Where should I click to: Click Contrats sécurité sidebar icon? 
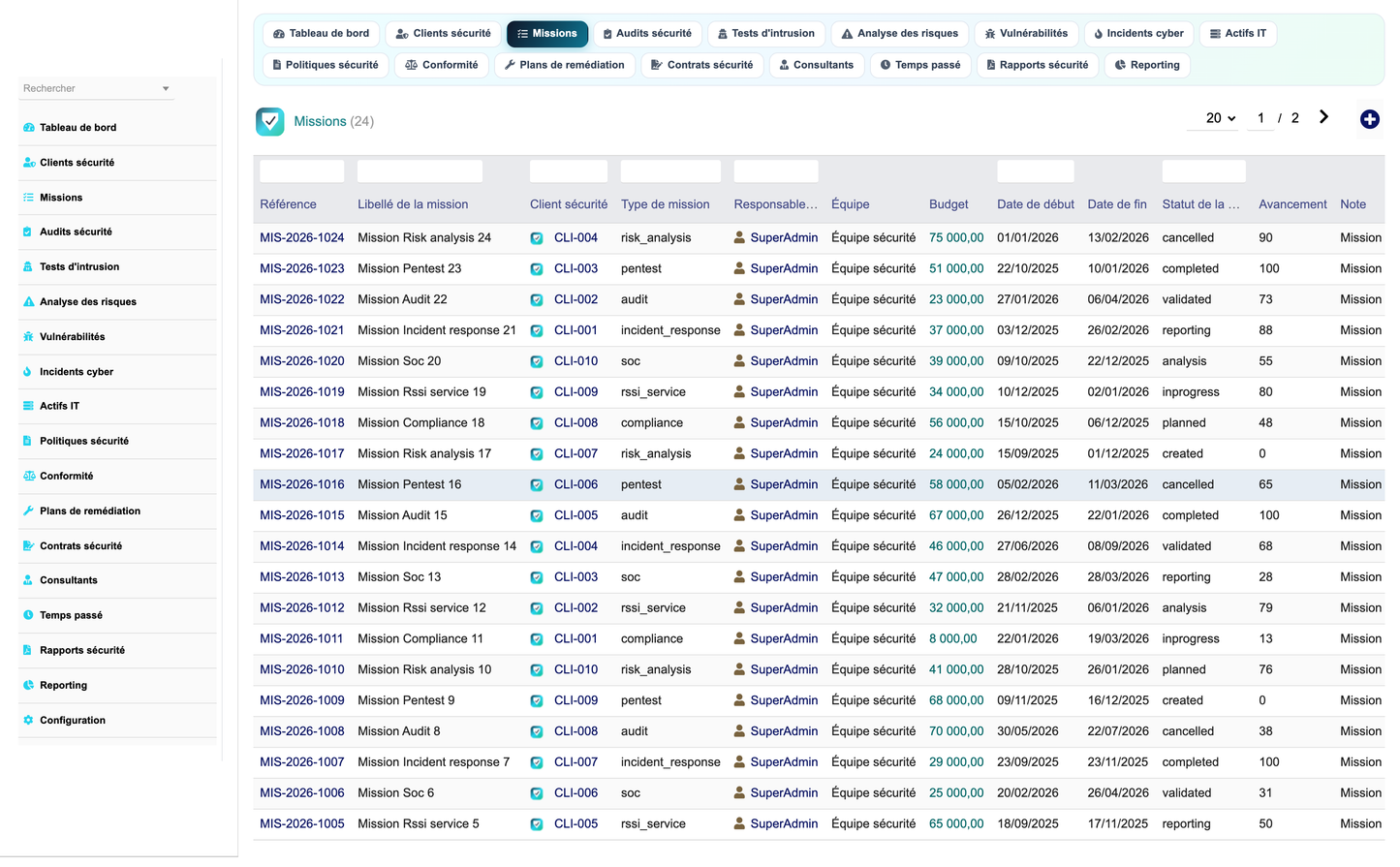(x=29, y=545)
